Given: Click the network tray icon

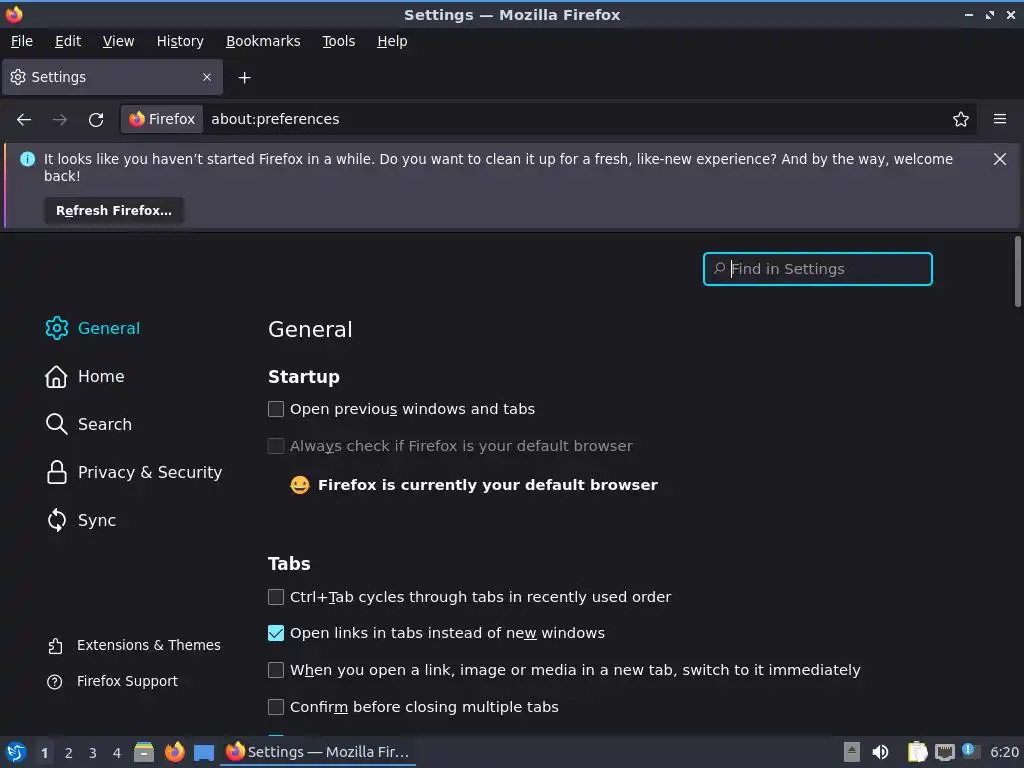Looking at the screenshot, I should point(944,753).
